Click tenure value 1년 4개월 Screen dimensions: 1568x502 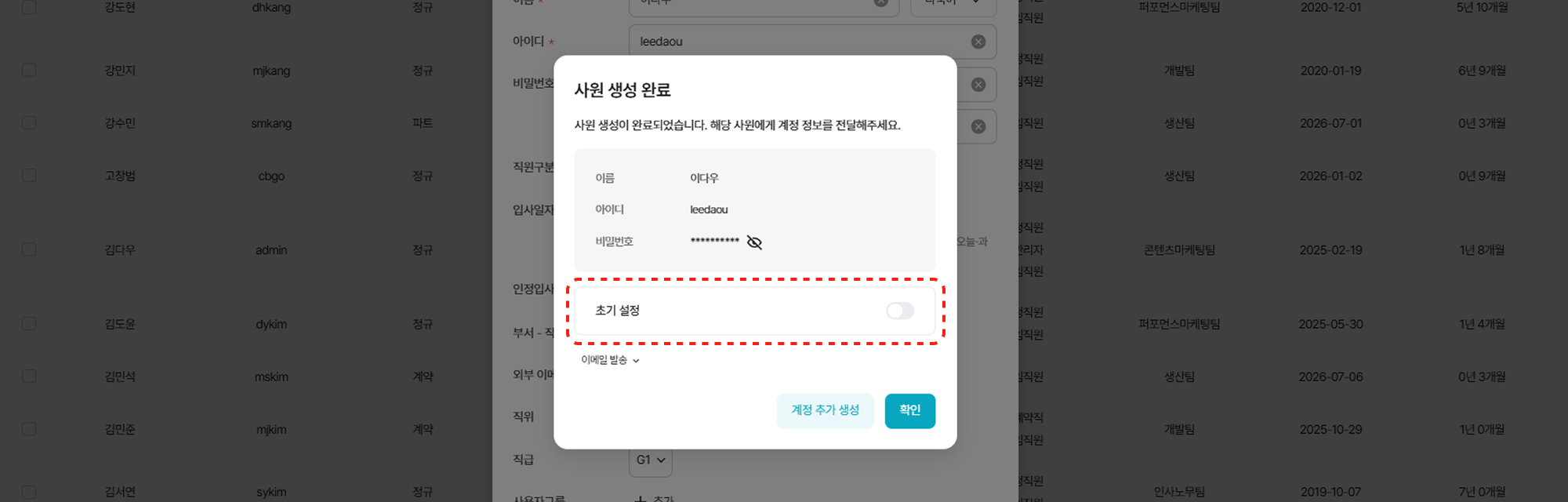1482,324
